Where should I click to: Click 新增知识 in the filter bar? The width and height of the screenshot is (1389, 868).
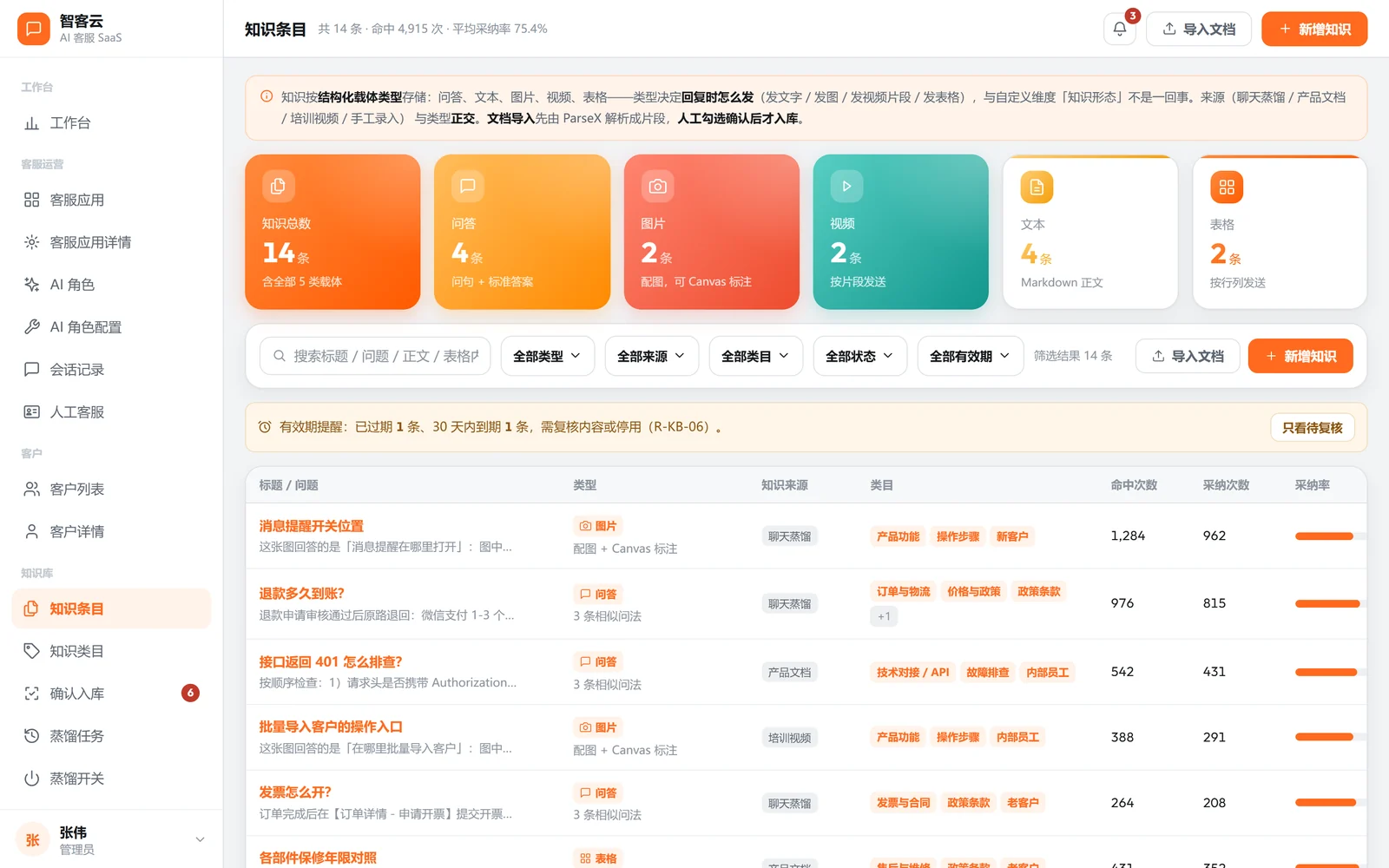coord(1300,356)
